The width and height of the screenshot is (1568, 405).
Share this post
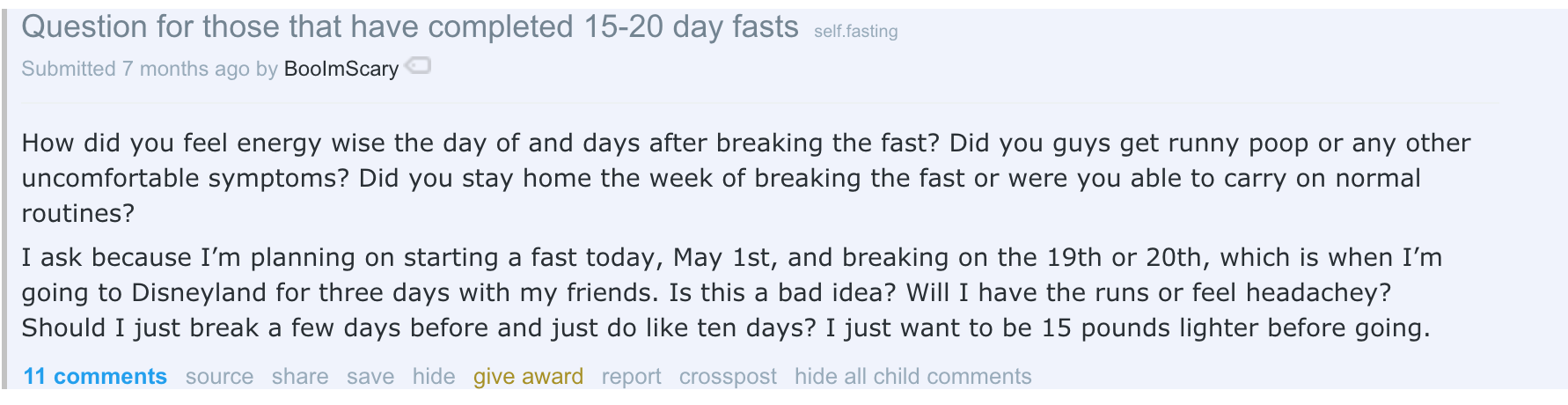pyautogui.click(x=300, y=377)
